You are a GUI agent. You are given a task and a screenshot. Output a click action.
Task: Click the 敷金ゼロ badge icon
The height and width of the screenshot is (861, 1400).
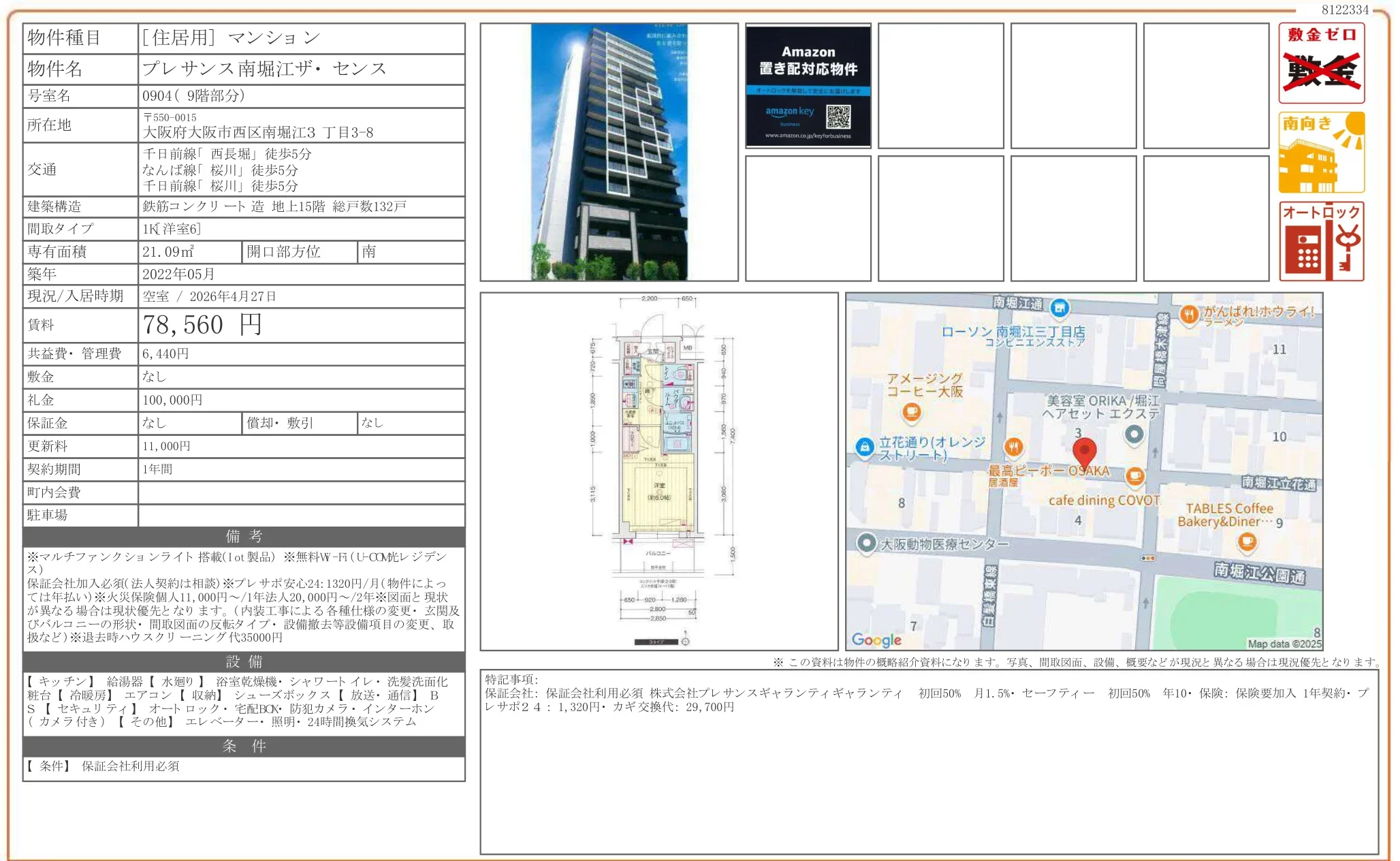1321,63
